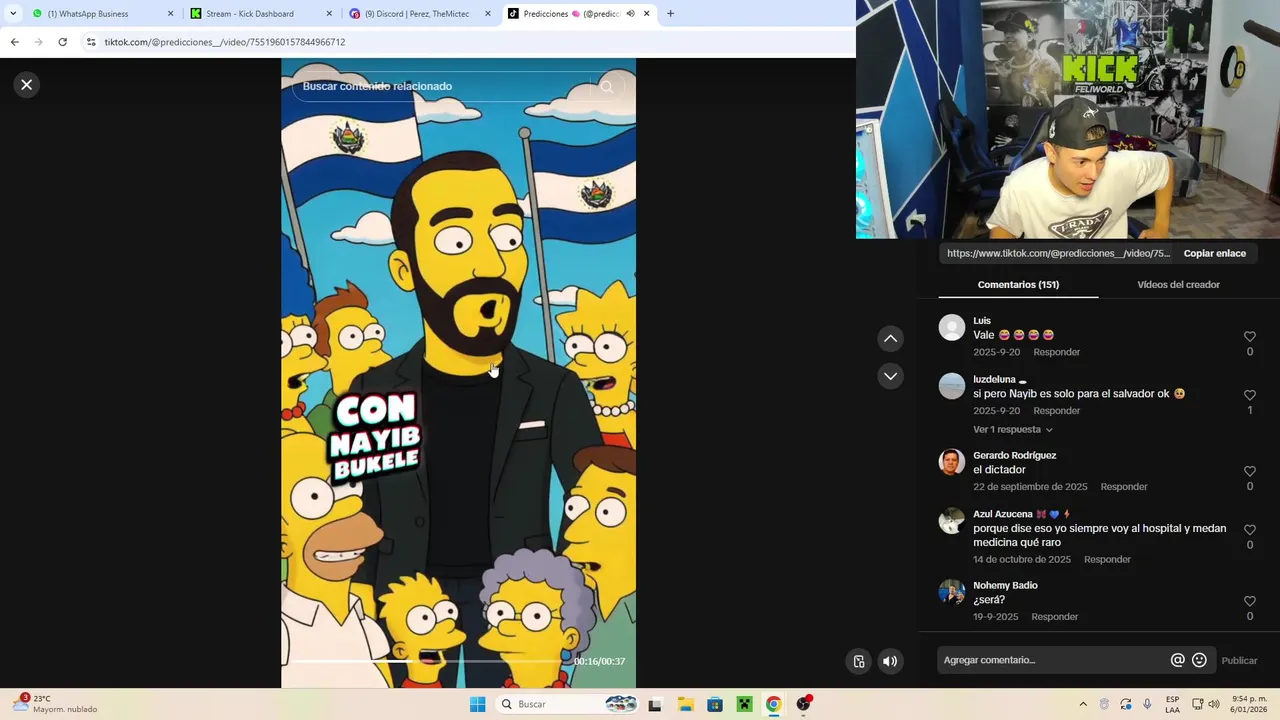Reply to Luis's comment via Responder

[1056, 352]
